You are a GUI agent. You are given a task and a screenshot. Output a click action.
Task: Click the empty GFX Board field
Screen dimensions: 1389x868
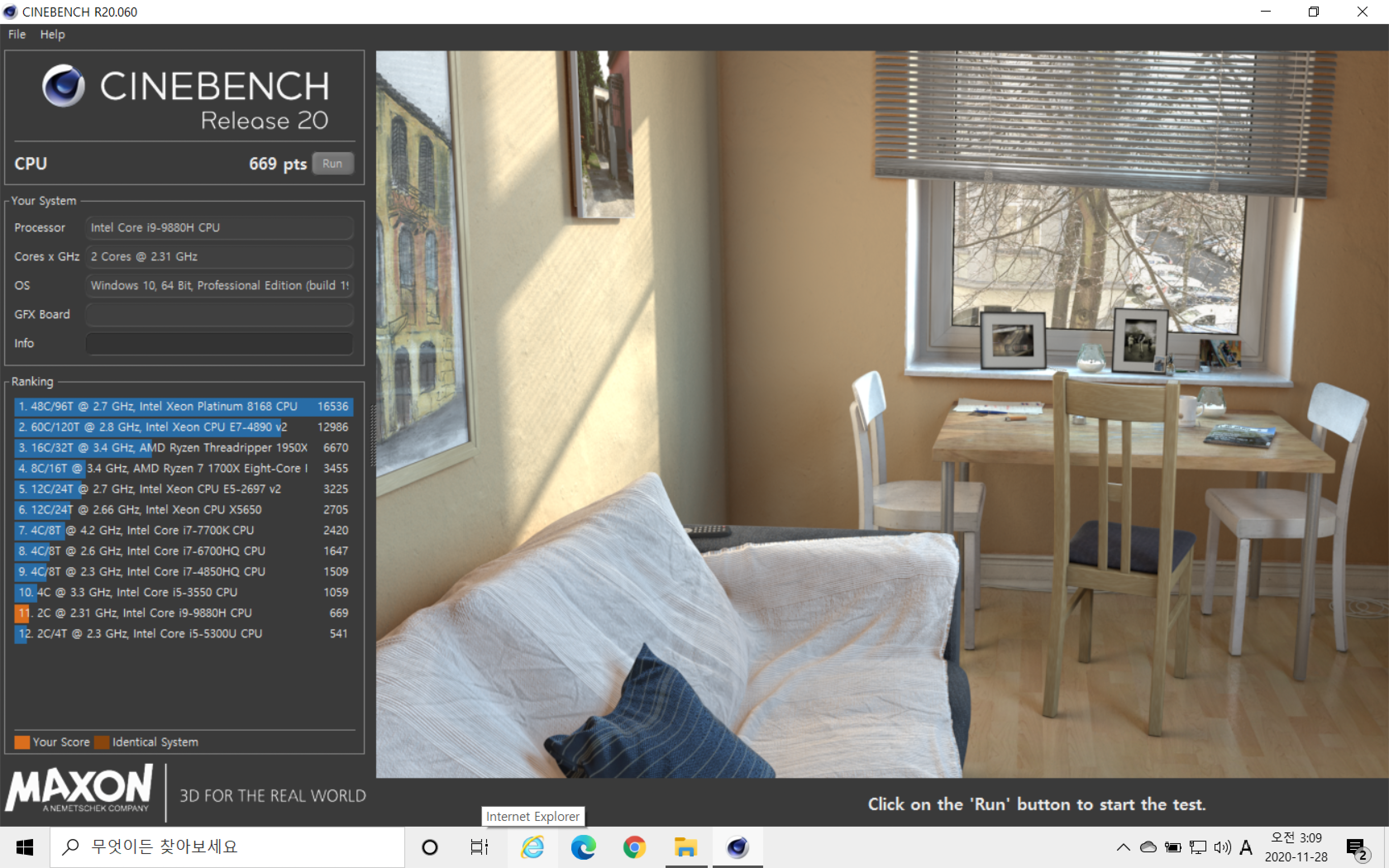click(x=219, y=315)
